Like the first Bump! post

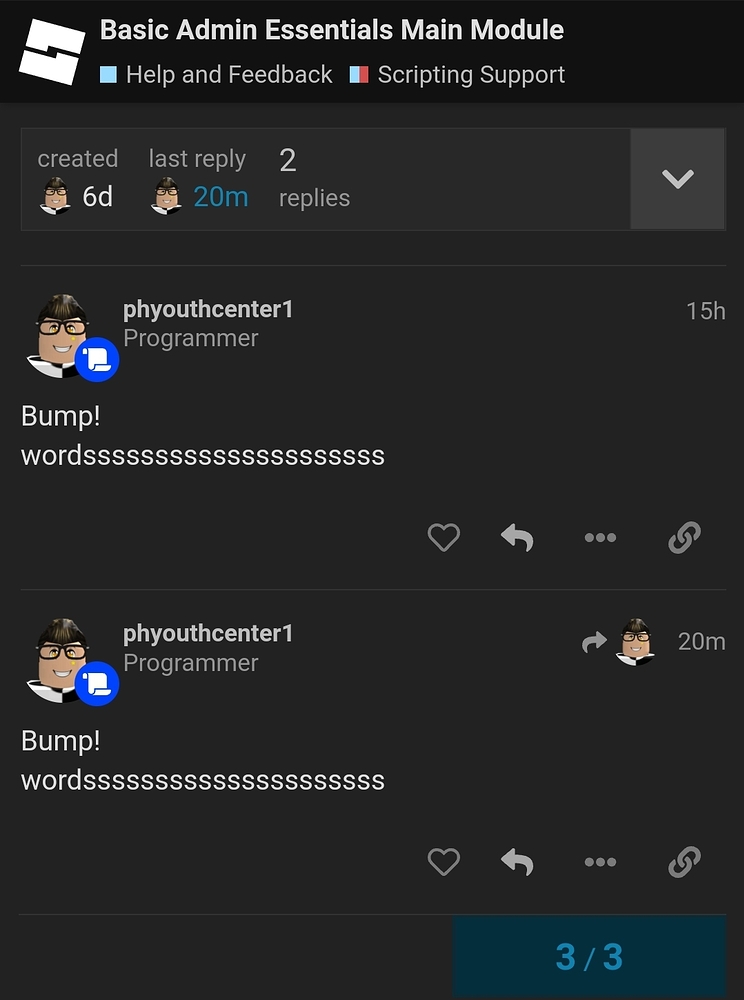pyautogui.click(x=443, y=538)
